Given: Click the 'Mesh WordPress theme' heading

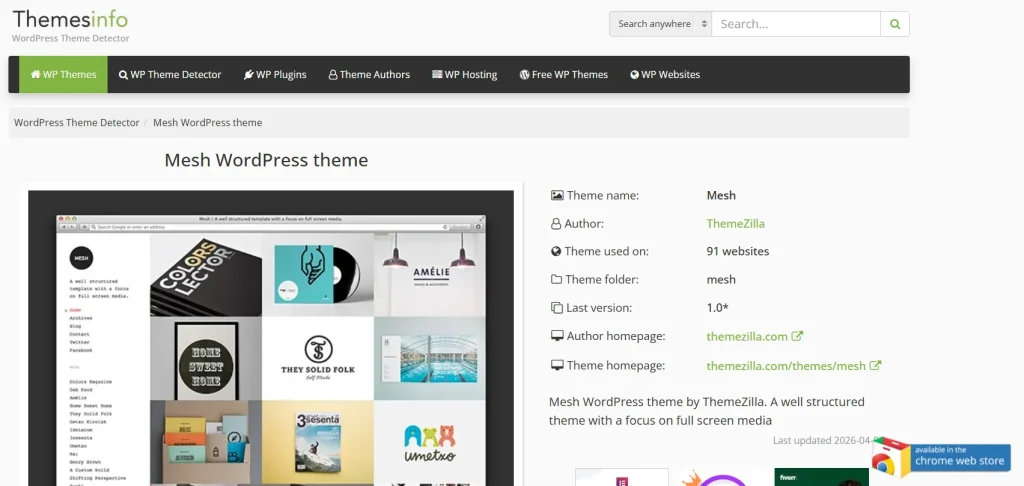Looking at the screenshot, I should point(266,160).
